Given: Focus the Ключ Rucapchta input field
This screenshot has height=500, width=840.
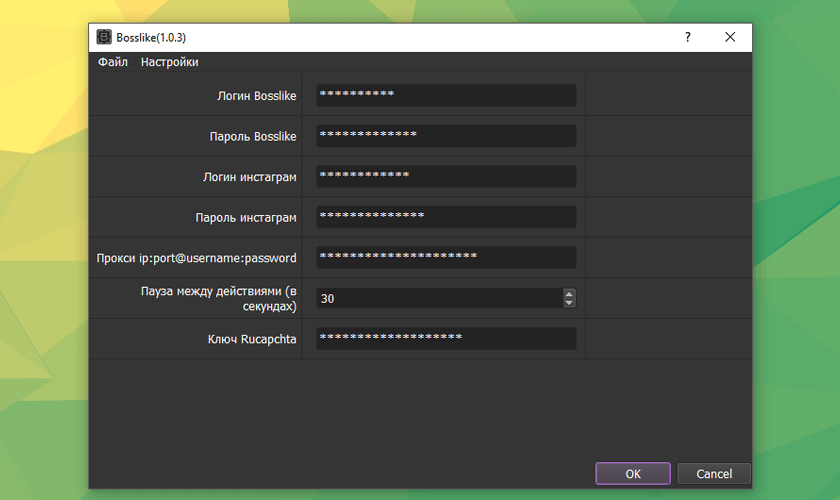Looking at the screenshot, I should tap(446, 339).
